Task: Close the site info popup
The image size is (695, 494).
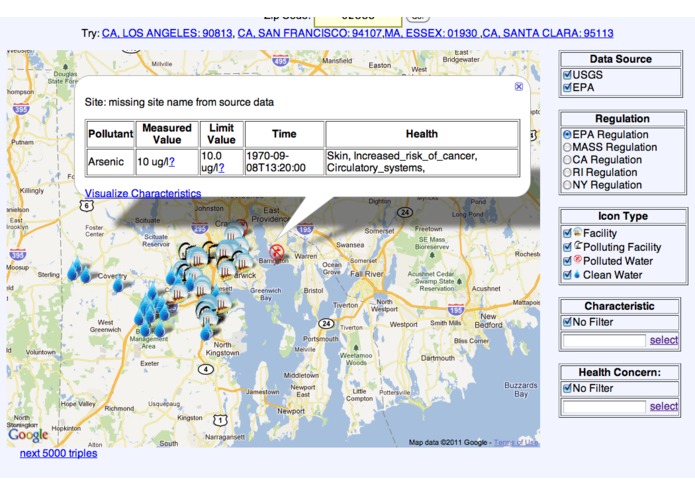Action: 519,86
